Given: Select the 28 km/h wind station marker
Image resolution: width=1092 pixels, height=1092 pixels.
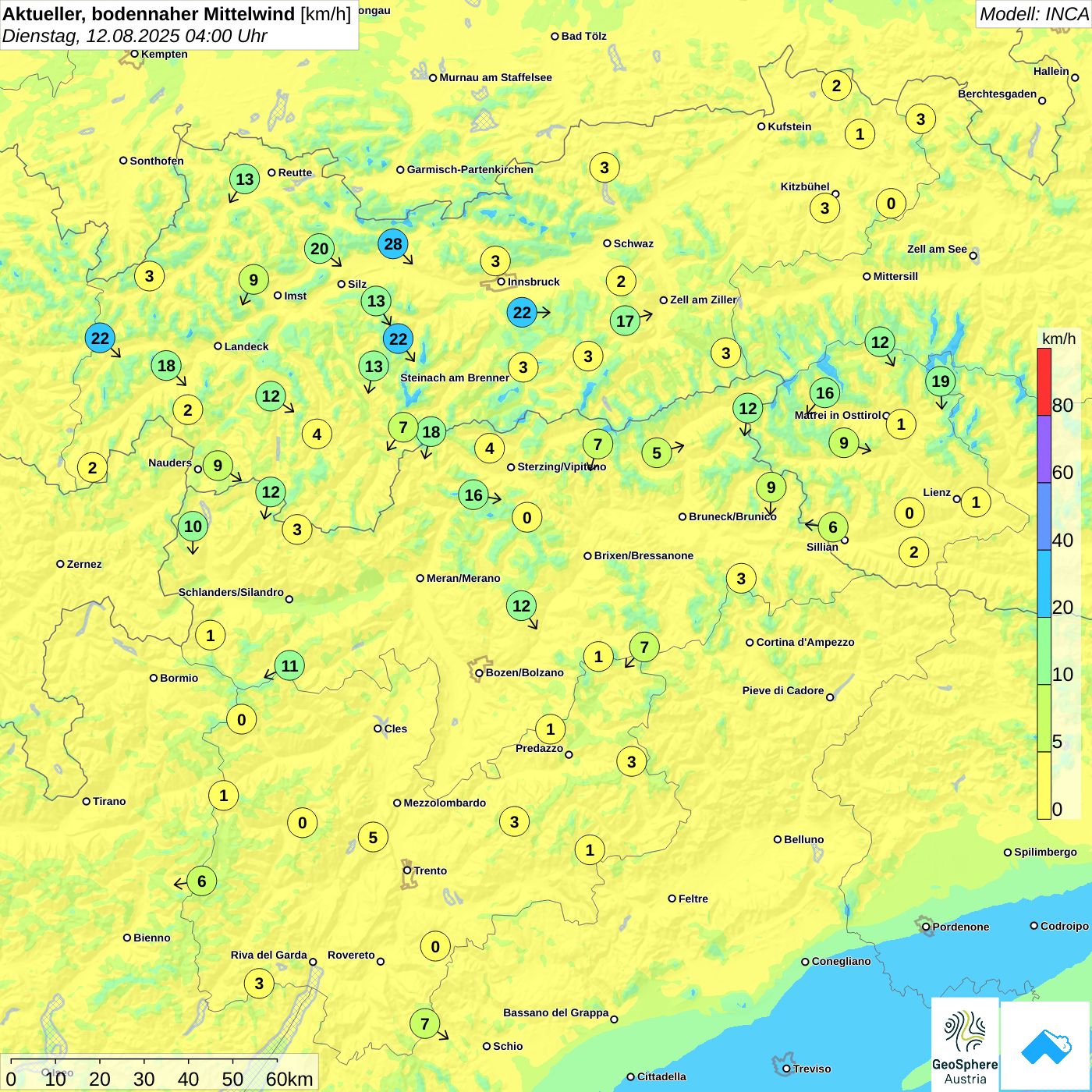Looking at the screenshot, I should tap(393, 244).
